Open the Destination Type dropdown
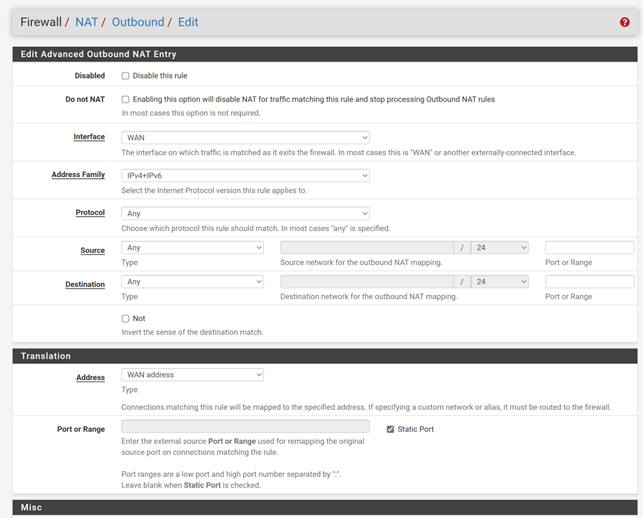This screenshot has height=518, width=643. (192, 282)
